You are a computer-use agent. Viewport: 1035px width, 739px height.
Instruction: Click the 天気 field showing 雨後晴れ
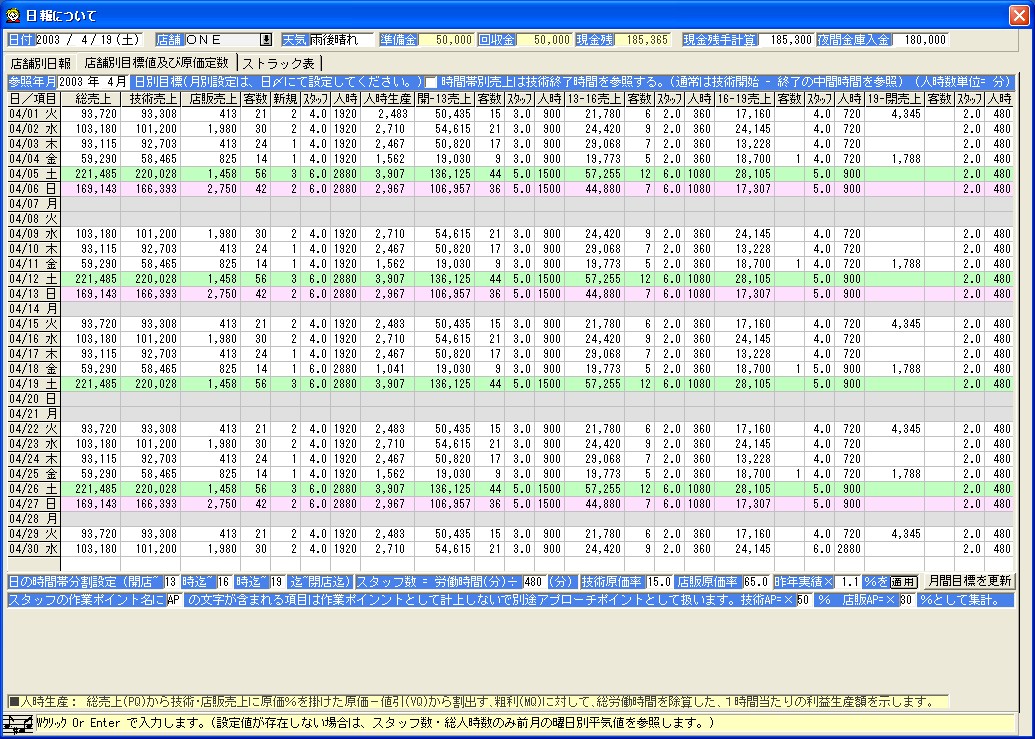[341, 40]
